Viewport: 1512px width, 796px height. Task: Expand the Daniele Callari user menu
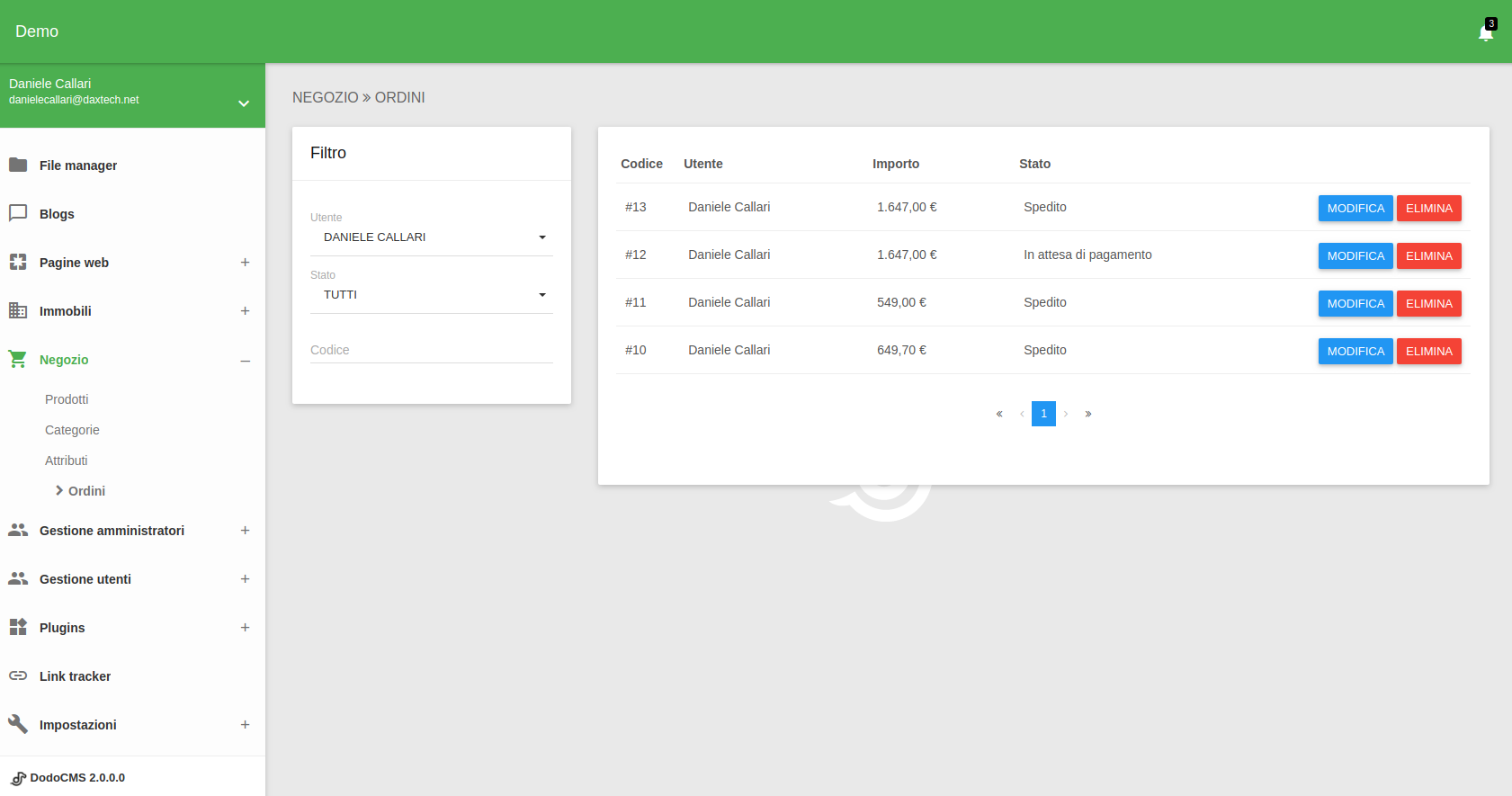click(244, 103)
